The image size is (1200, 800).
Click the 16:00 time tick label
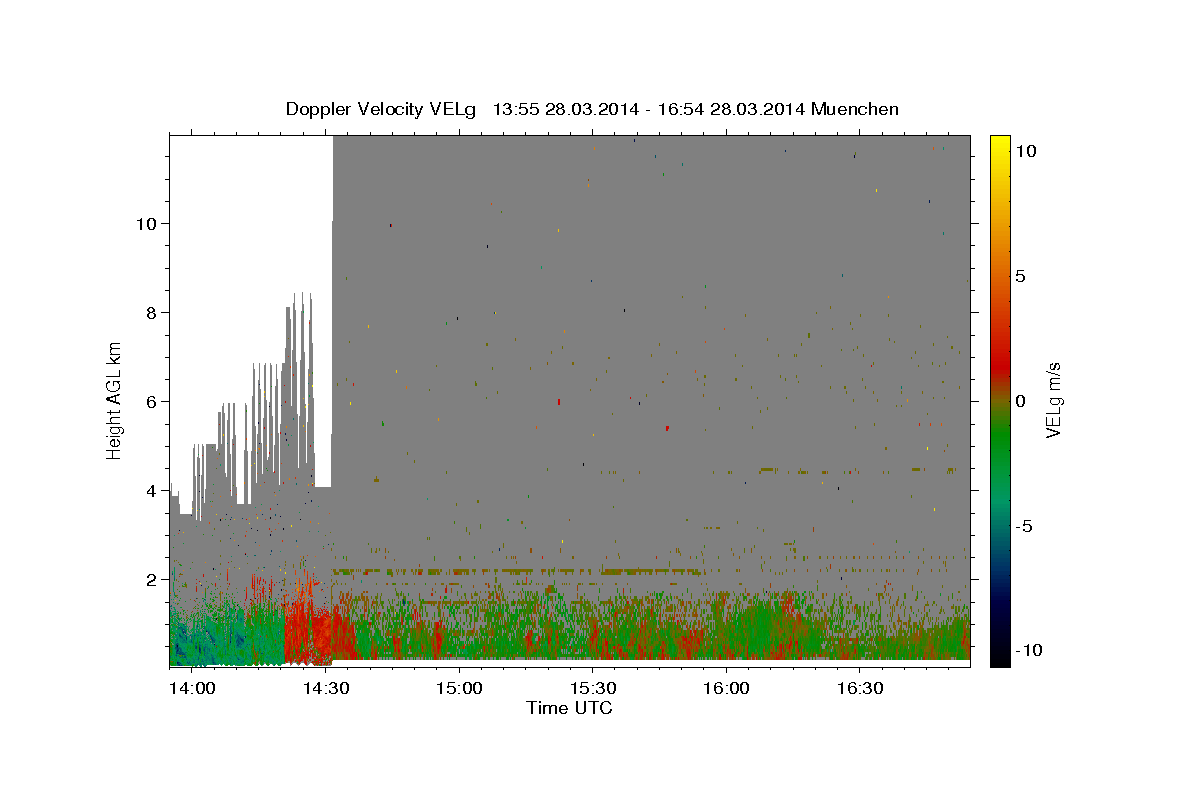tap(725, 688)
